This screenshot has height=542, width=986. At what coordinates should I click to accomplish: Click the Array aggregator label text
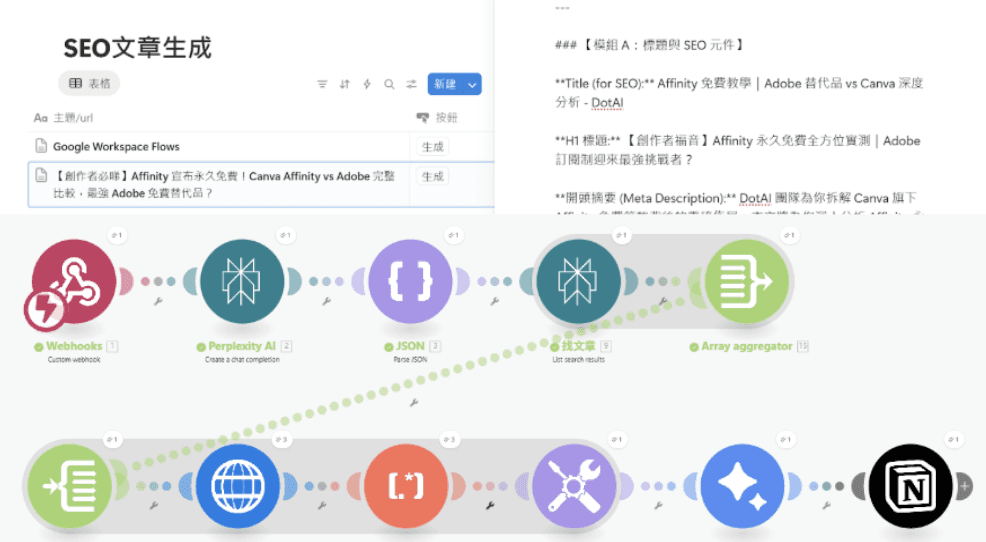(746, 346)
